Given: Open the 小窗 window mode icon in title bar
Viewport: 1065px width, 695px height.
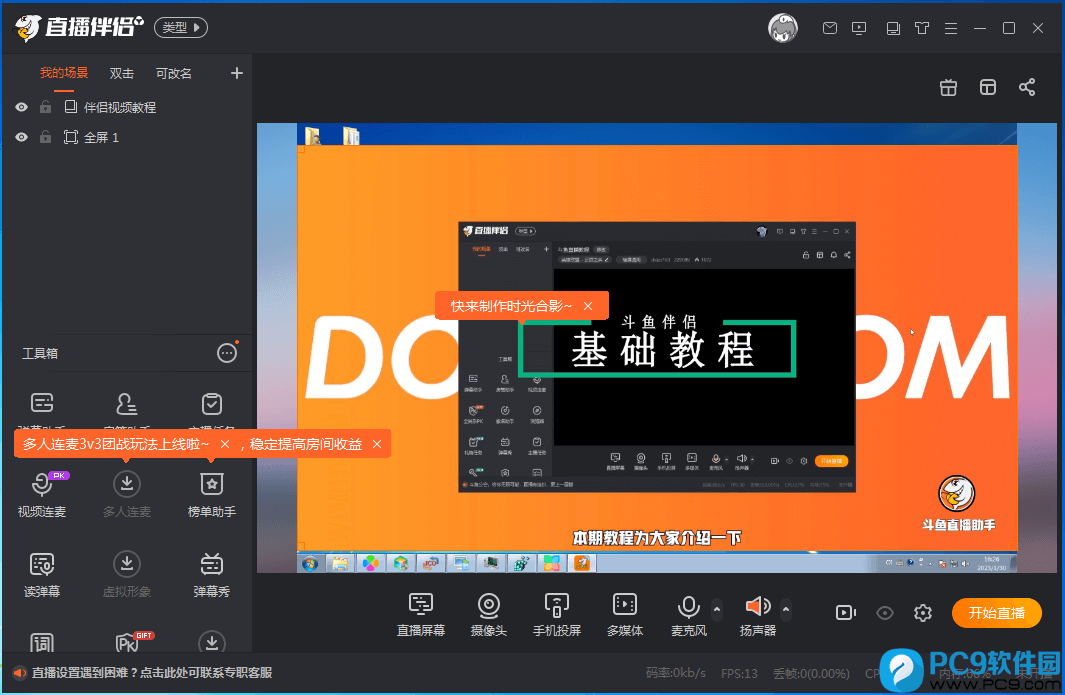Looking at the screenshot, I should 893,28.
